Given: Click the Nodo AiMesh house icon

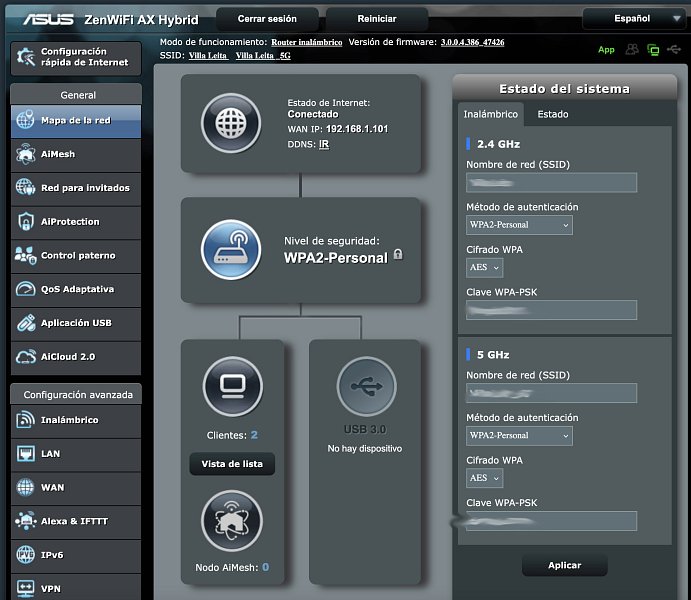Looking at the screenshot, I should tap(232, 521).
